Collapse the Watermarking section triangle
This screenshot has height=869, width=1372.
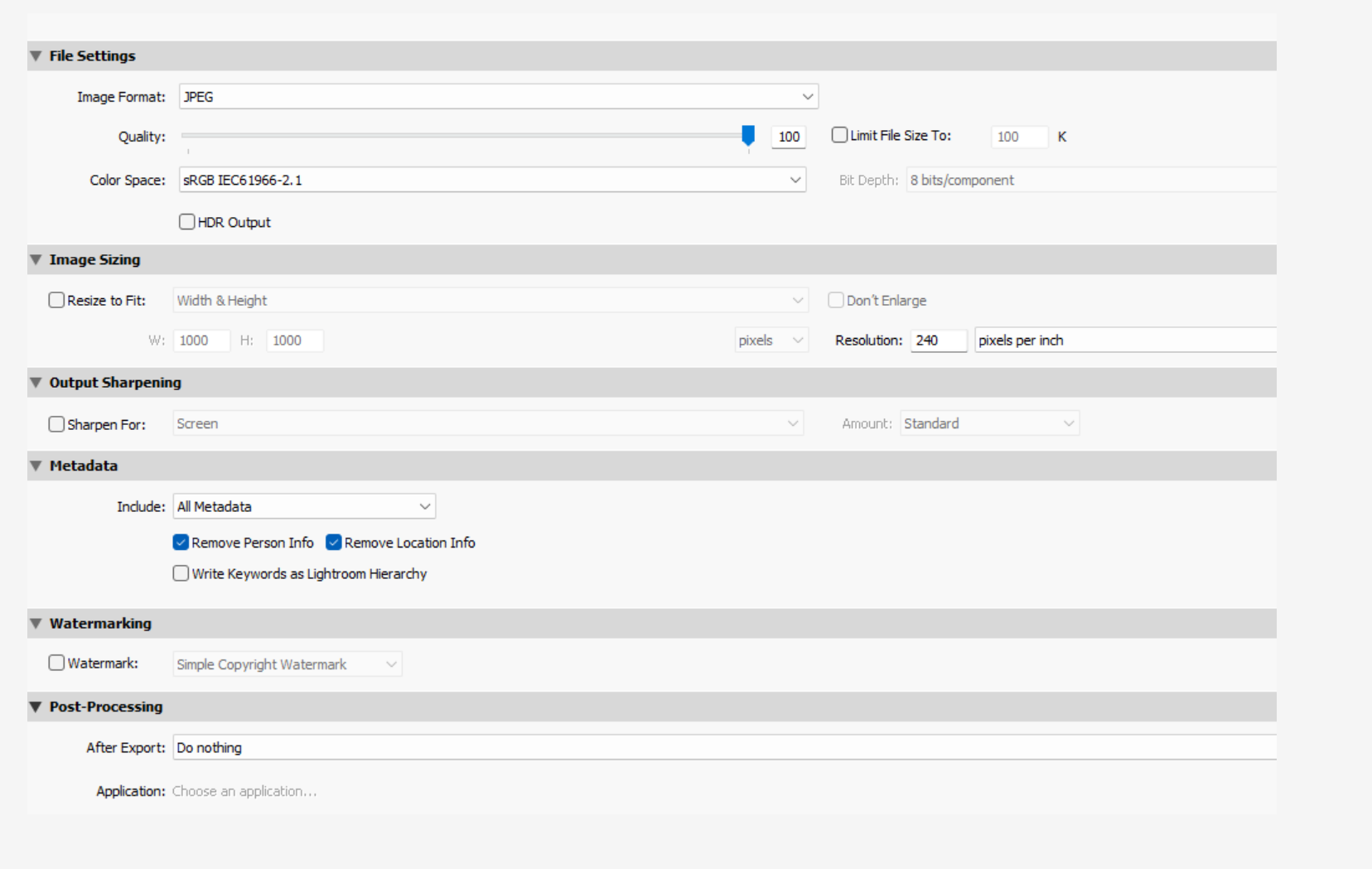[x=36, y=624]
